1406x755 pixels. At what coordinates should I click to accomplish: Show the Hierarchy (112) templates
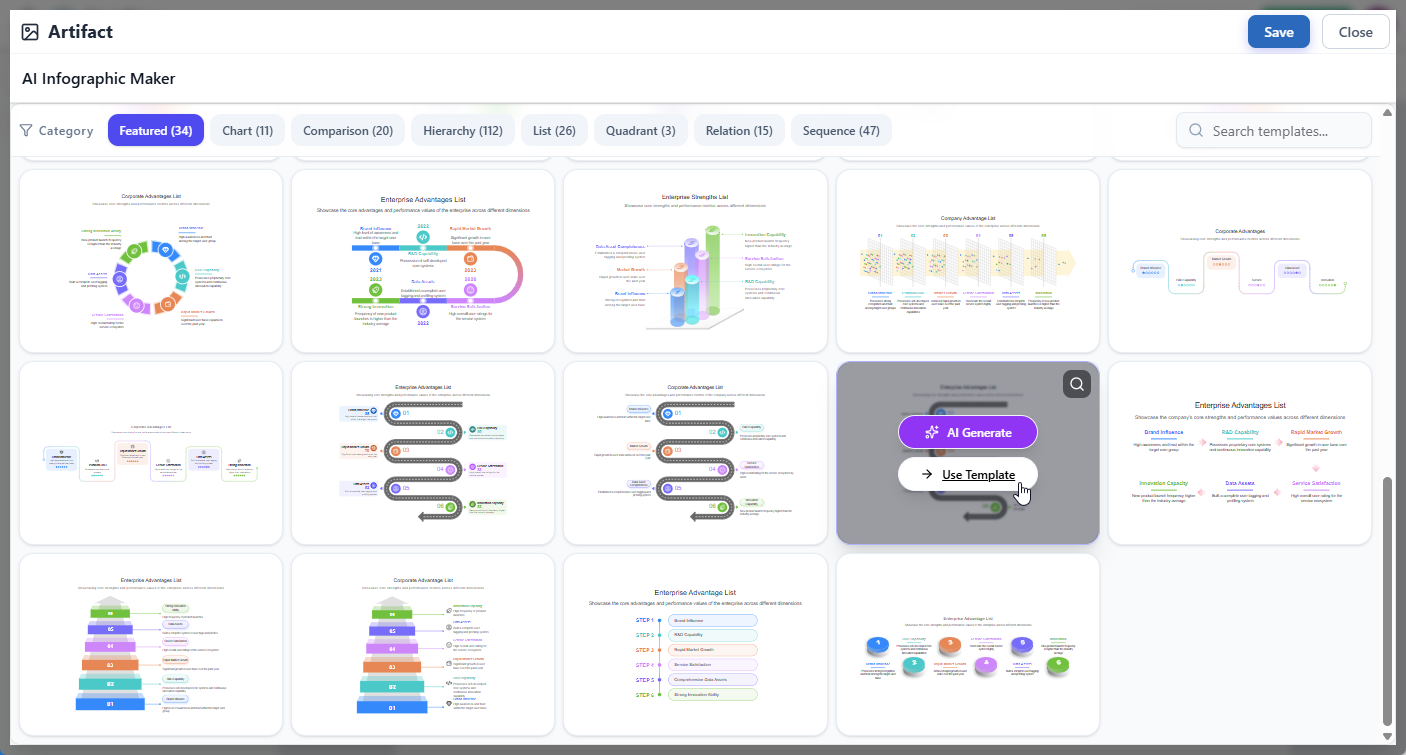click(463, 130)
